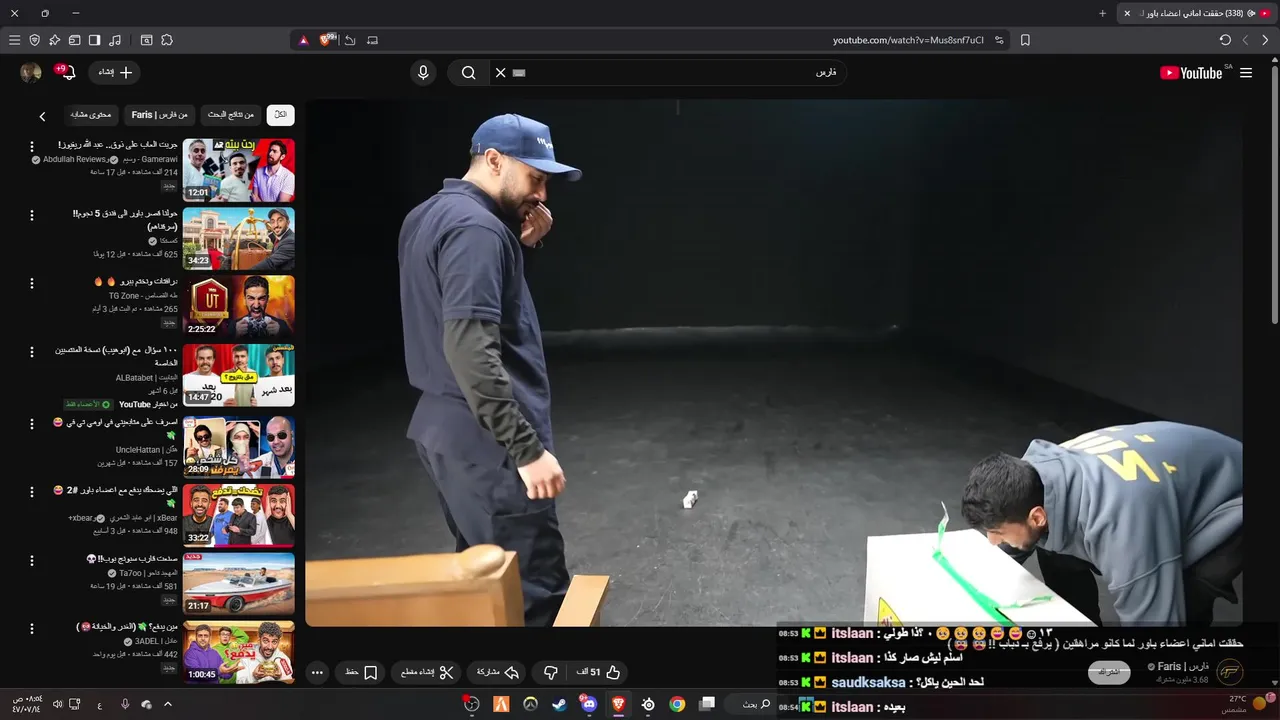Click the Create clip scissors button
The image size is (1280, 720).
(428, 672)
